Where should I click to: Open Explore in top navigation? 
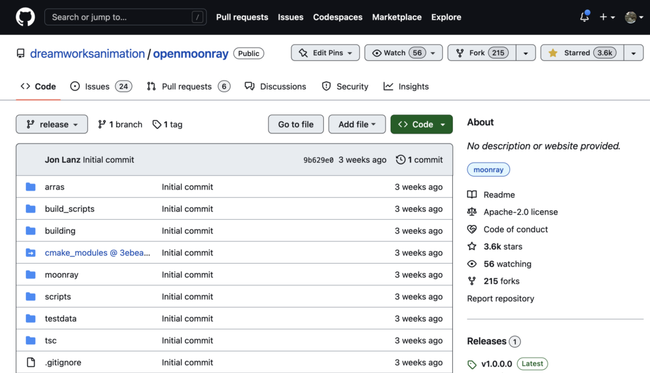point(446,17)
